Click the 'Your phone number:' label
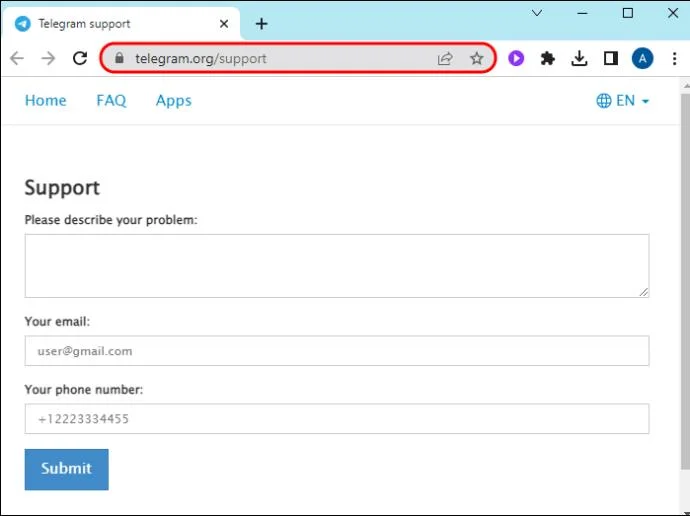The height and width of the screenshot is (516, 690). (84, 390)
